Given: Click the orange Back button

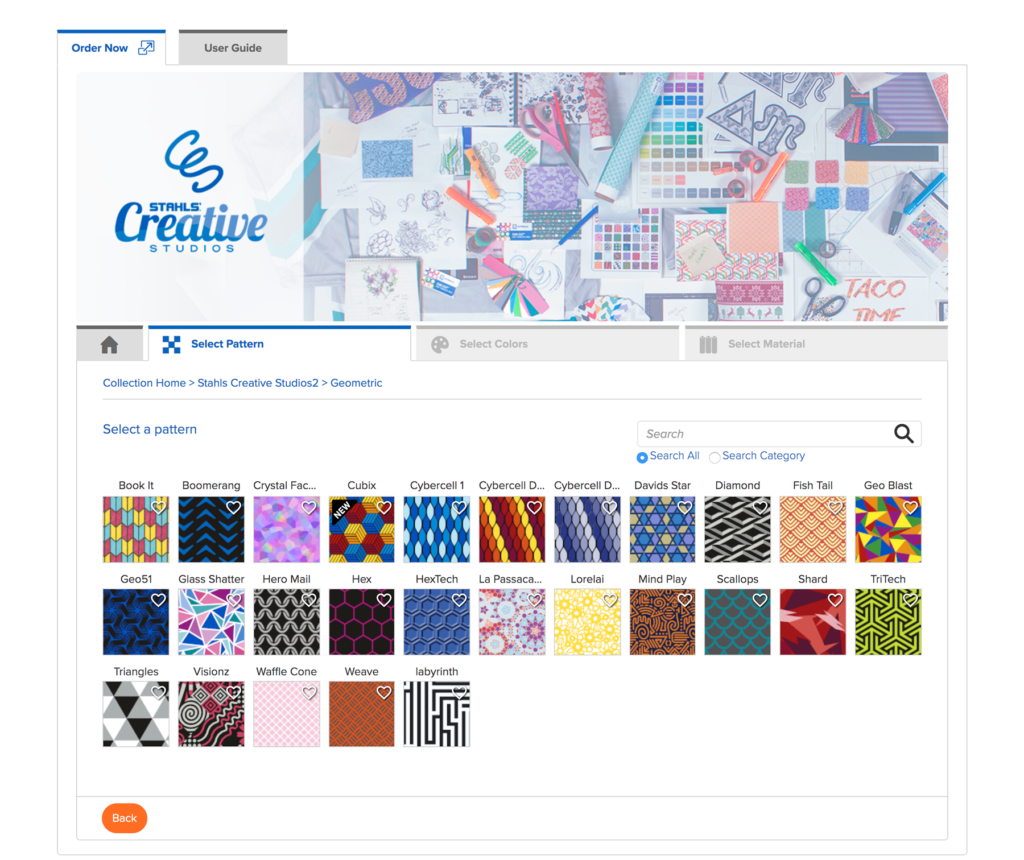Looking at the screenshot, I should point(124,818).
